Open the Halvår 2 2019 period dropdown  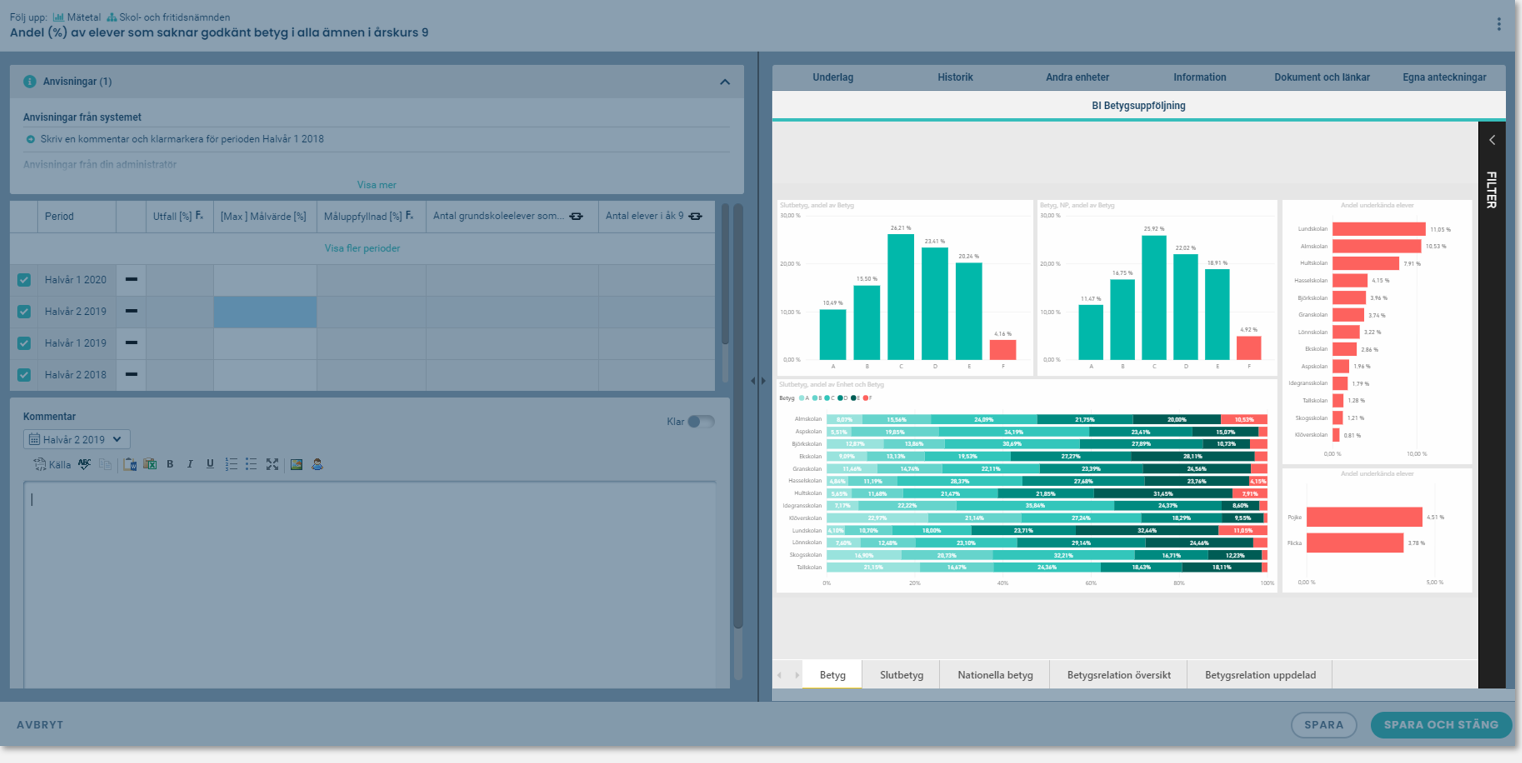(x=76, y=439)
